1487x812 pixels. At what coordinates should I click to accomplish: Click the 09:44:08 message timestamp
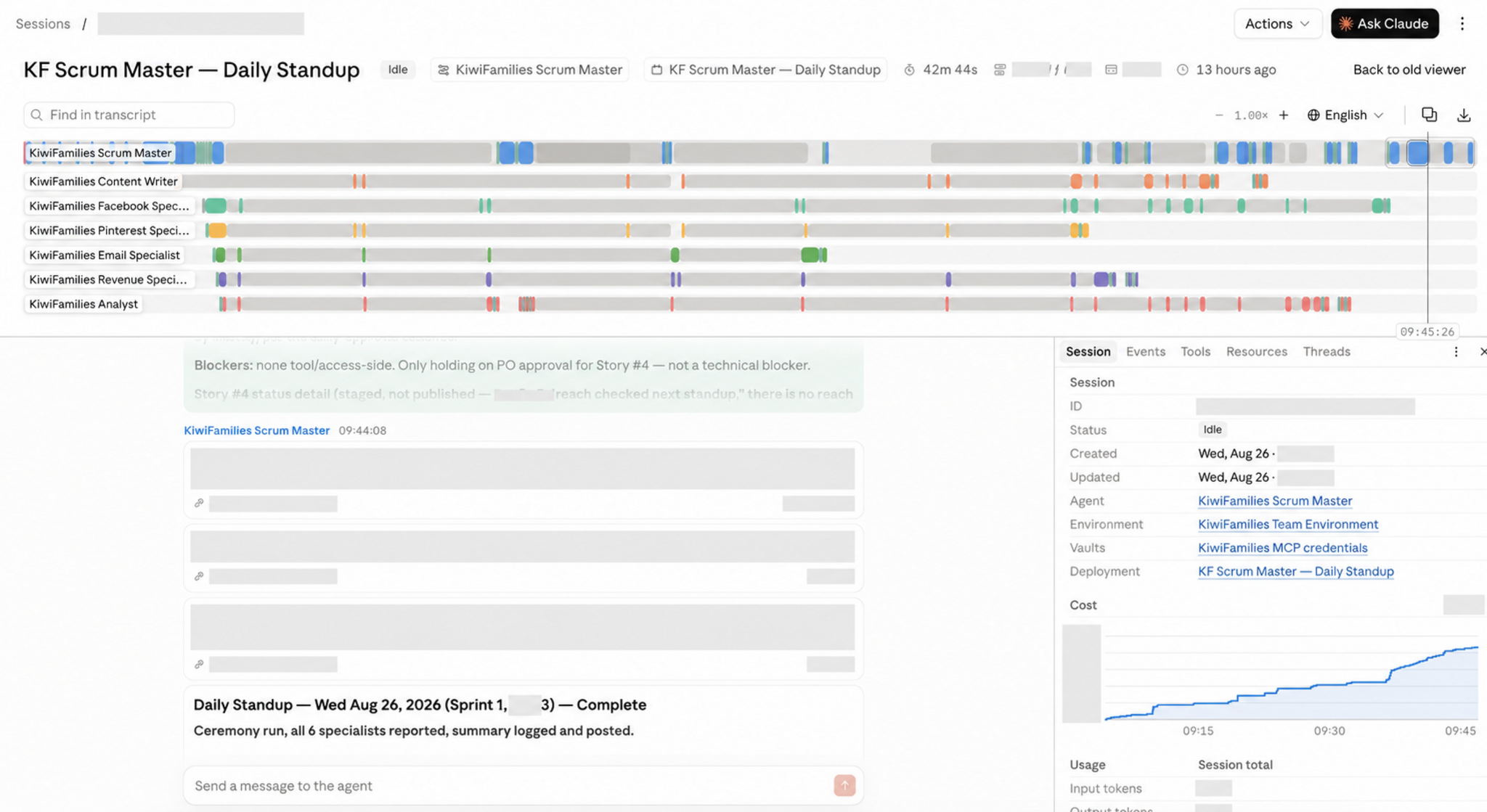(x=362, y=430)
